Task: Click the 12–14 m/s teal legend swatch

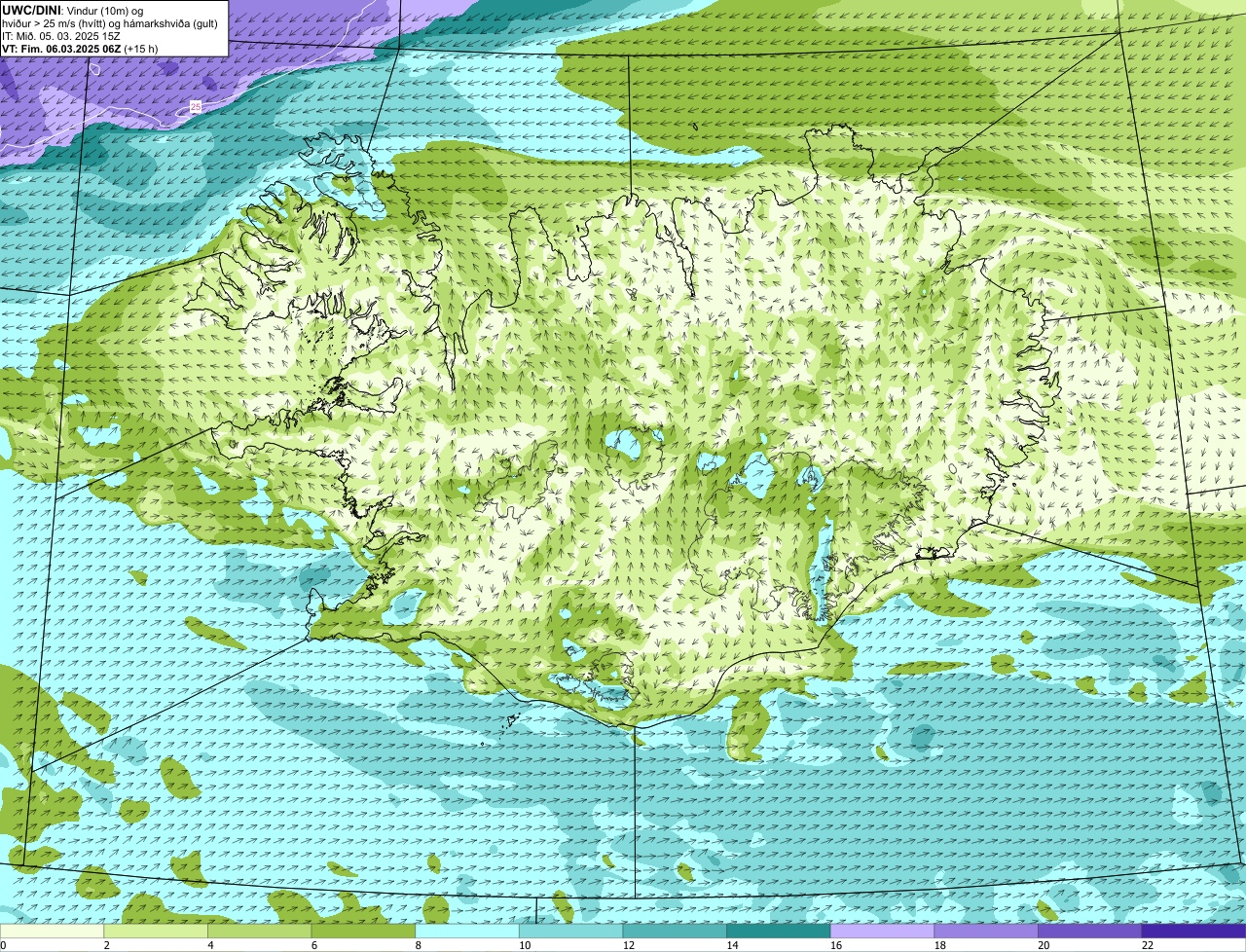Action: pyautogui.click(x=675, y=931)
